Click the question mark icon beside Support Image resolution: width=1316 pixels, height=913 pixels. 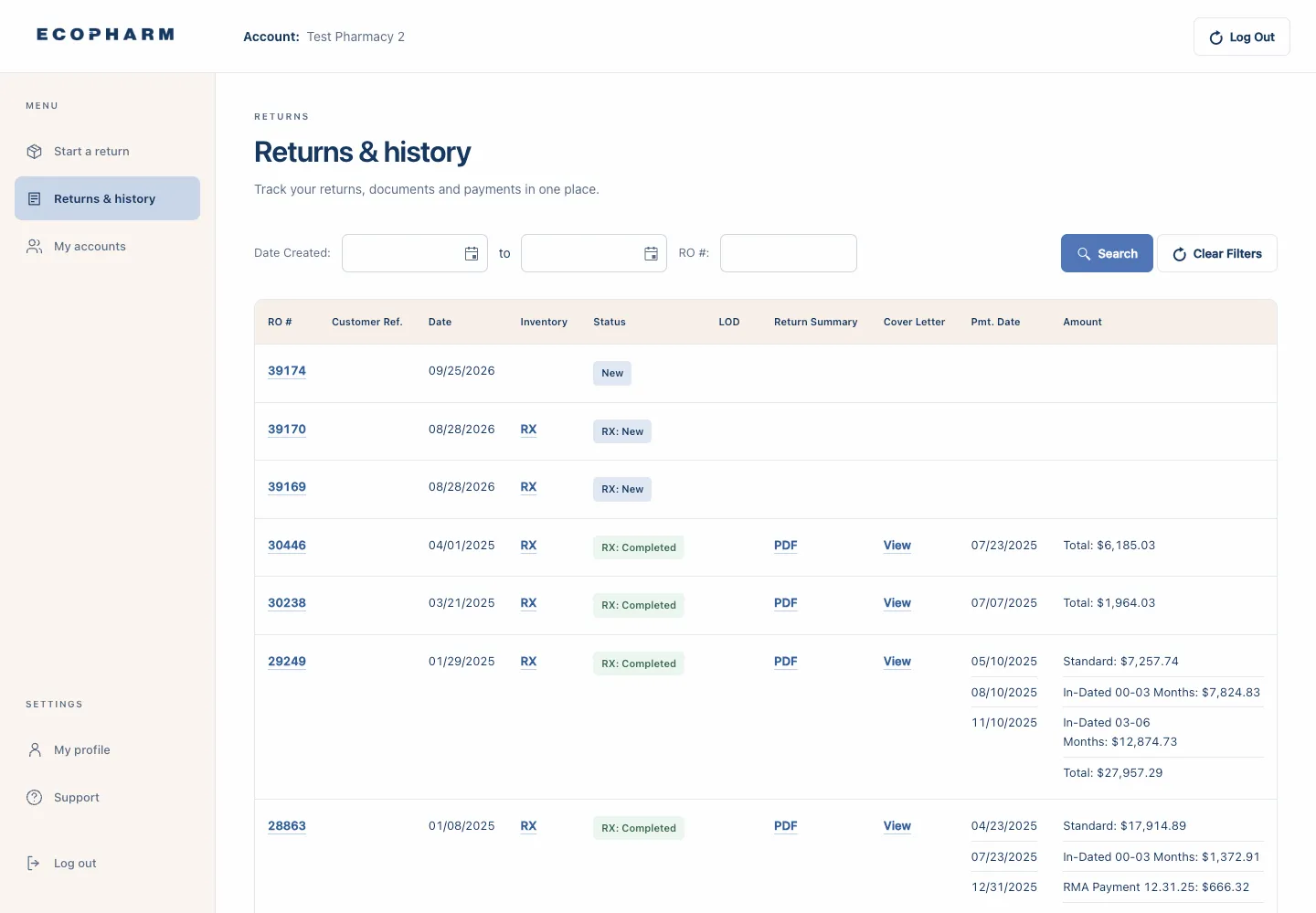pyautogui.click(x=35, y=798)
